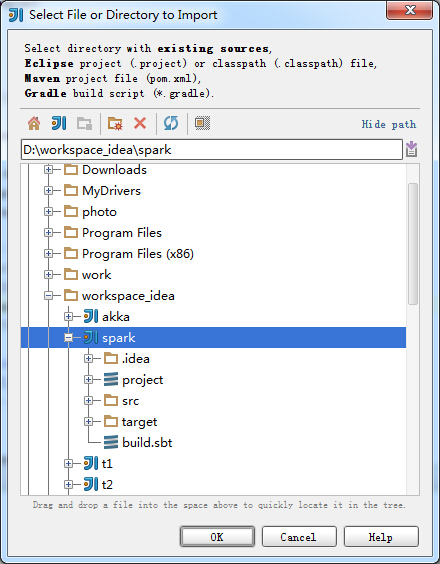Go to the home directory icon
The width and height of the screenshot is (440, 564).
point(34,124)
